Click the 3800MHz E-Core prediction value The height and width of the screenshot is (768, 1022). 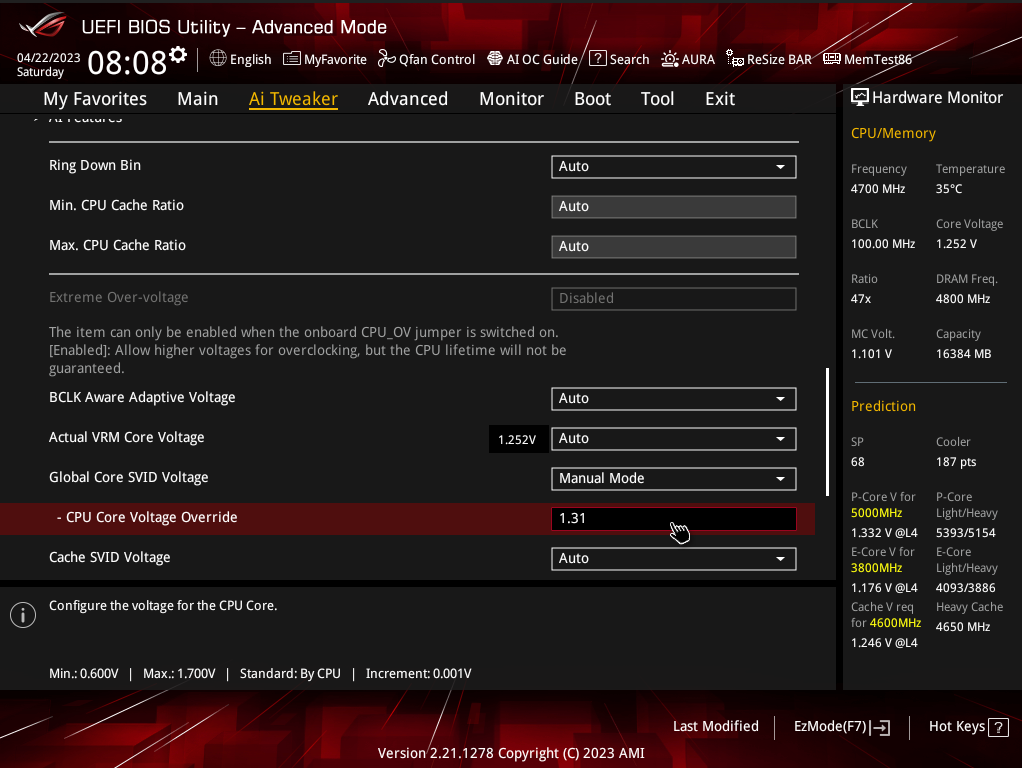coord(877,568)
